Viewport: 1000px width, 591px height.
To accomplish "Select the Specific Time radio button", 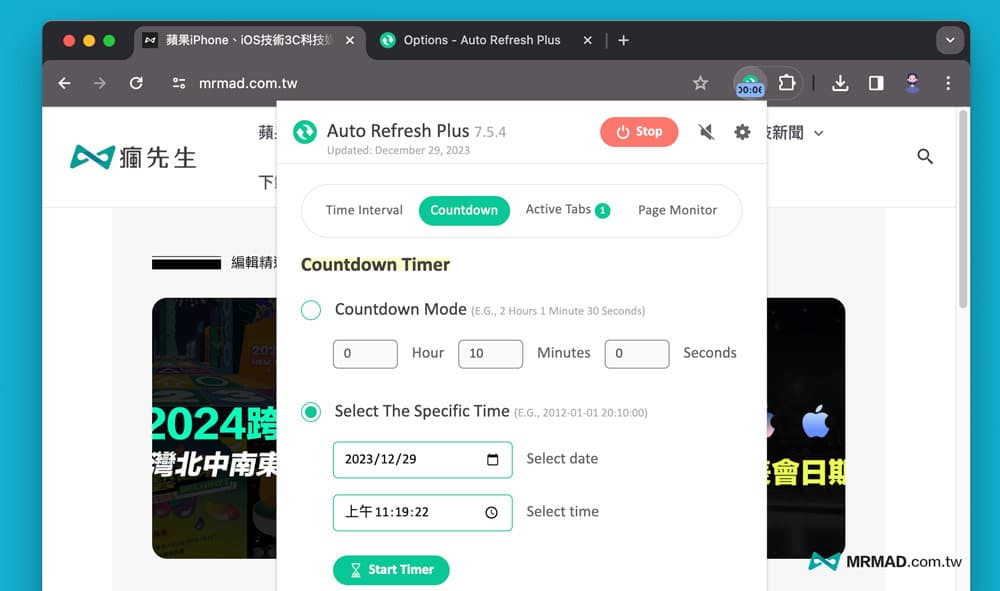I will pyautogui.click(x=311, y=412).
